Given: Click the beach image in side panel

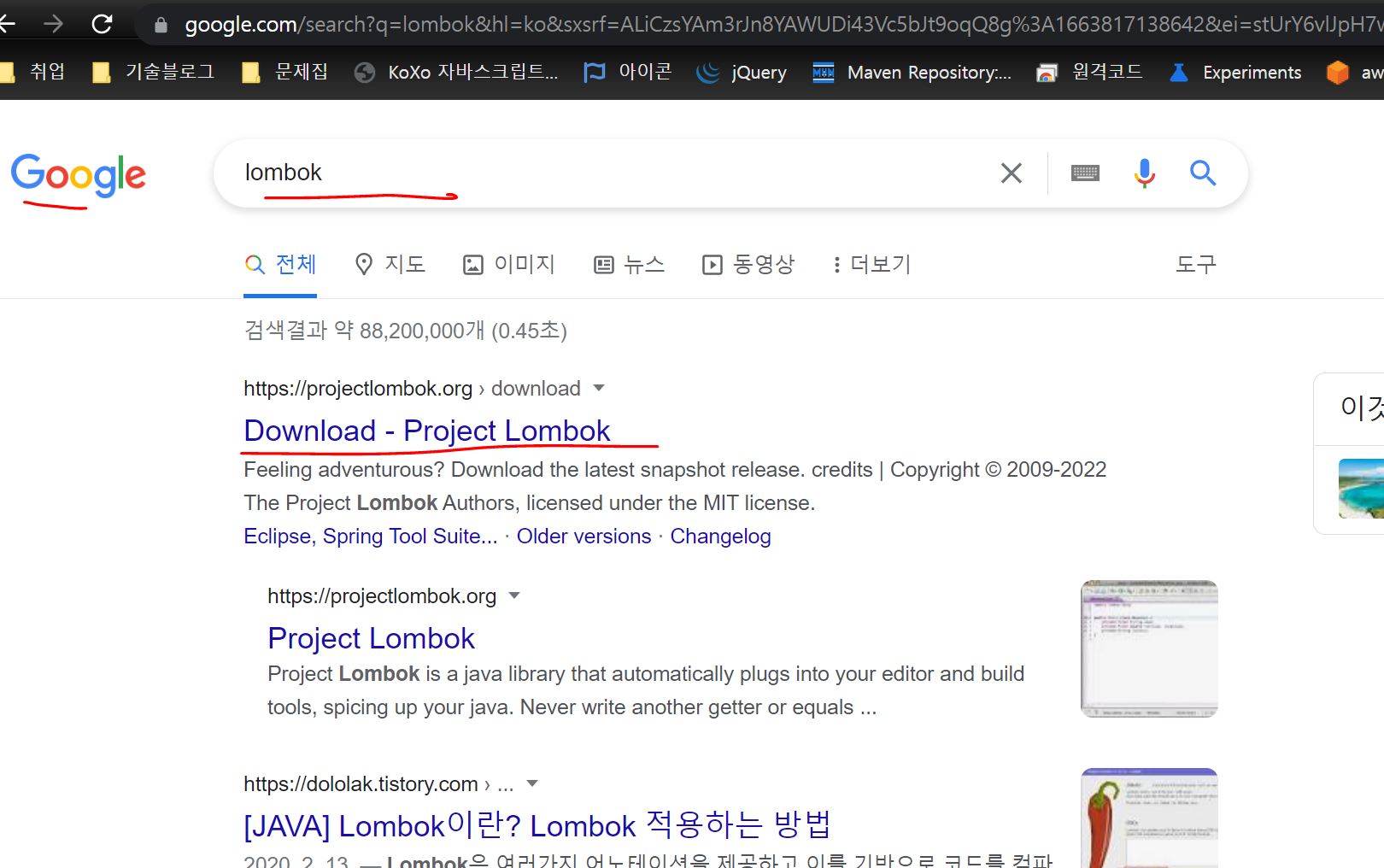Looking at the screenshot, I should [1361, 489].
